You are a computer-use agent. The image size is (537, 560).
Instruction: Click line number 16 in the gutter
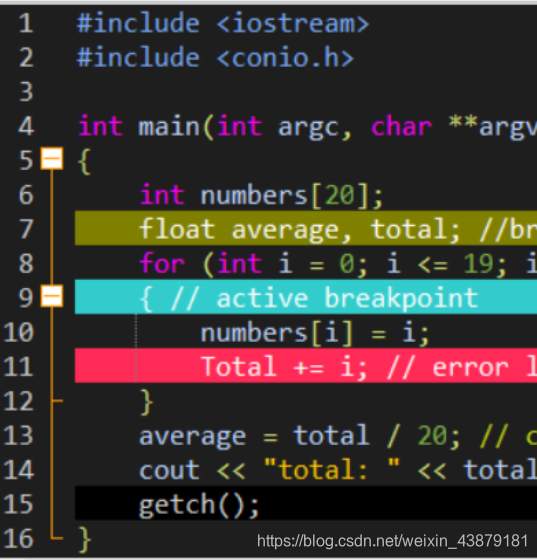tap(19, 539)
